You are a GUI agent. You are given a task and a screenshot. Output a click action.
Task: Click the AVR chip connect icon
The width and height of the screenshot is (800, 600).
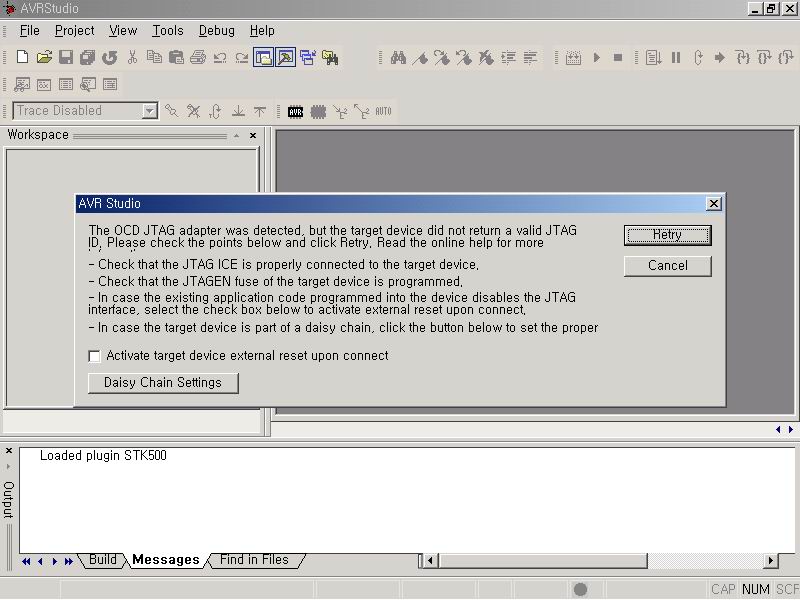[x=295, y=111]
